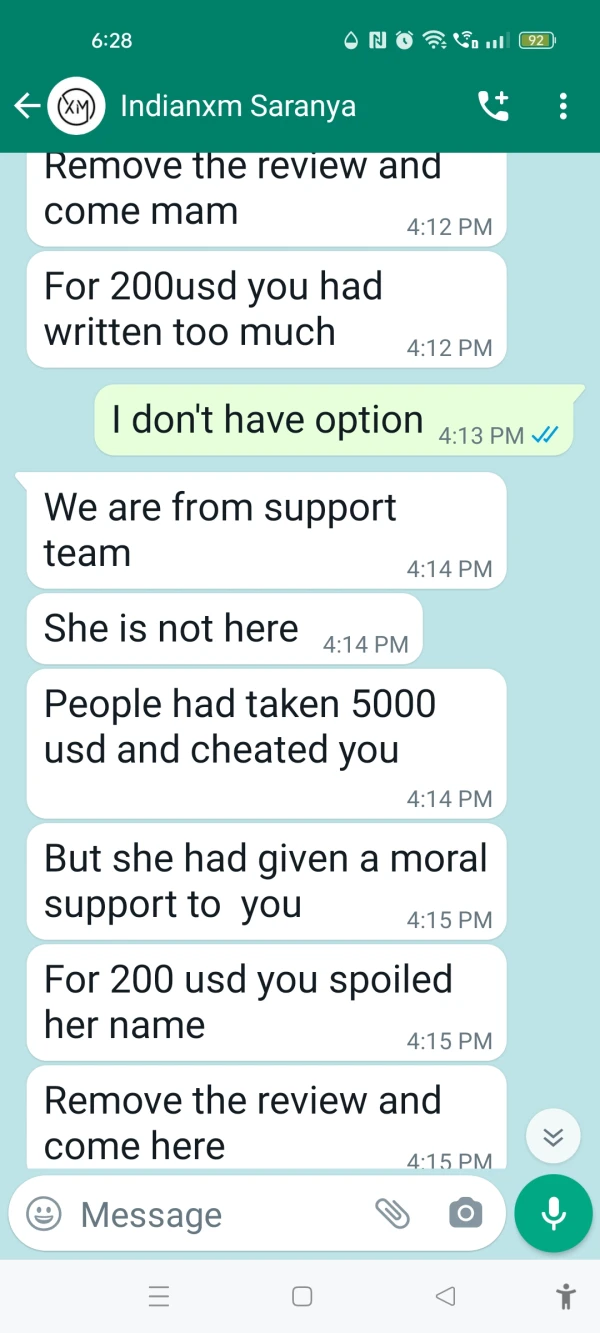The height and width of the screenshot is (1333, 600).
Task: Open the accessibility shortcut icon
Action: (x=566, y=1297)
